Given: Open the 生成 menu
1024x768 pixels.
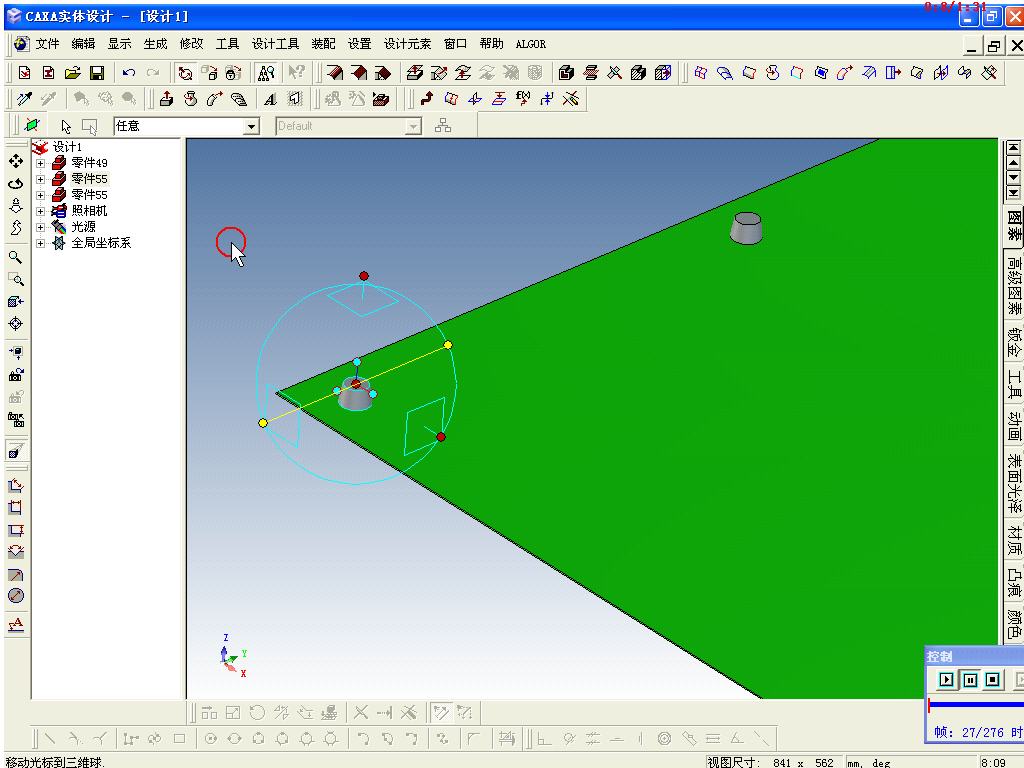Looking at the screenshot, I should click(x=155, y=44).
